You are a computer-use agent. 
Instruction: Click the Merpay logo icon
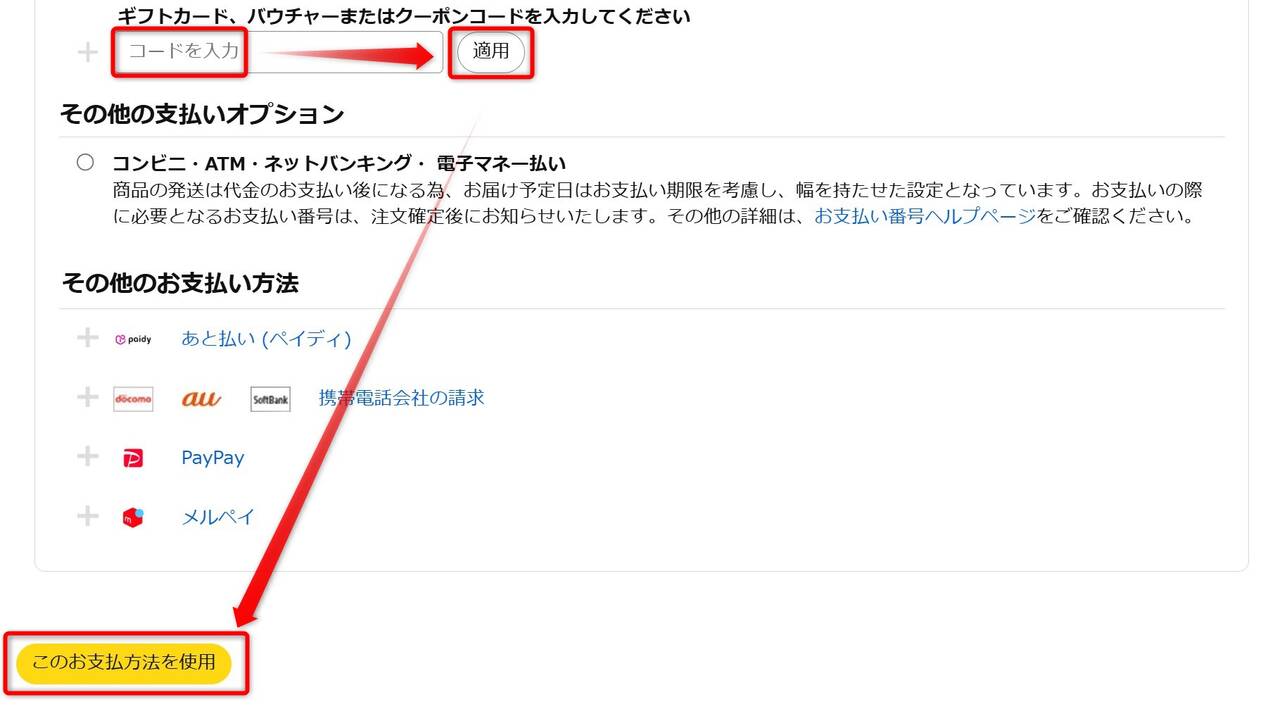(133, 517)
